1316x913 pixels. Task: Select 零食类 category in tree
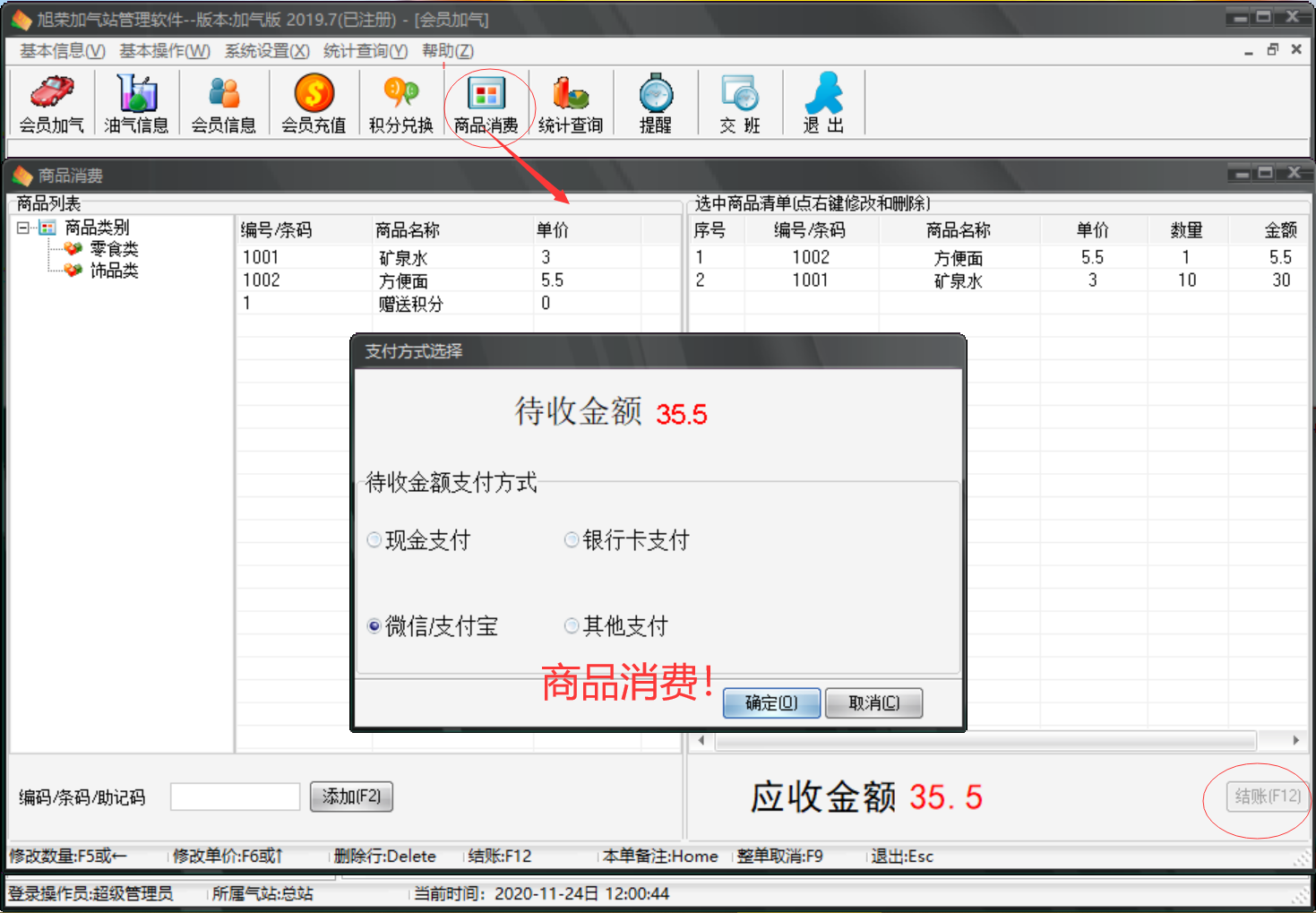tap(115, 249)
